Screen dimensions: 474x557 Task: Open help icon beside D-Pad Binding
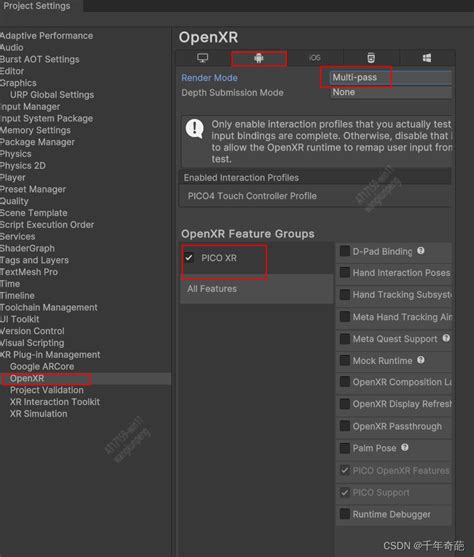tap(421, 251)
